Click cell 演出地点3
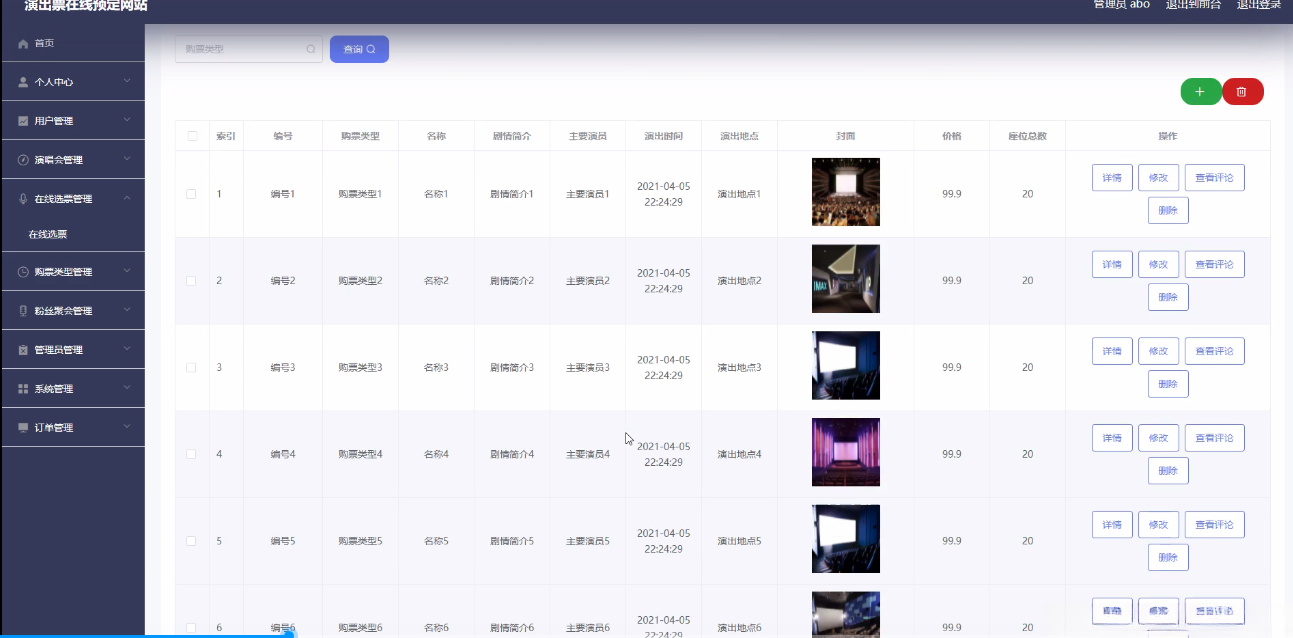The image size is (1293, 638). point(739,368)
